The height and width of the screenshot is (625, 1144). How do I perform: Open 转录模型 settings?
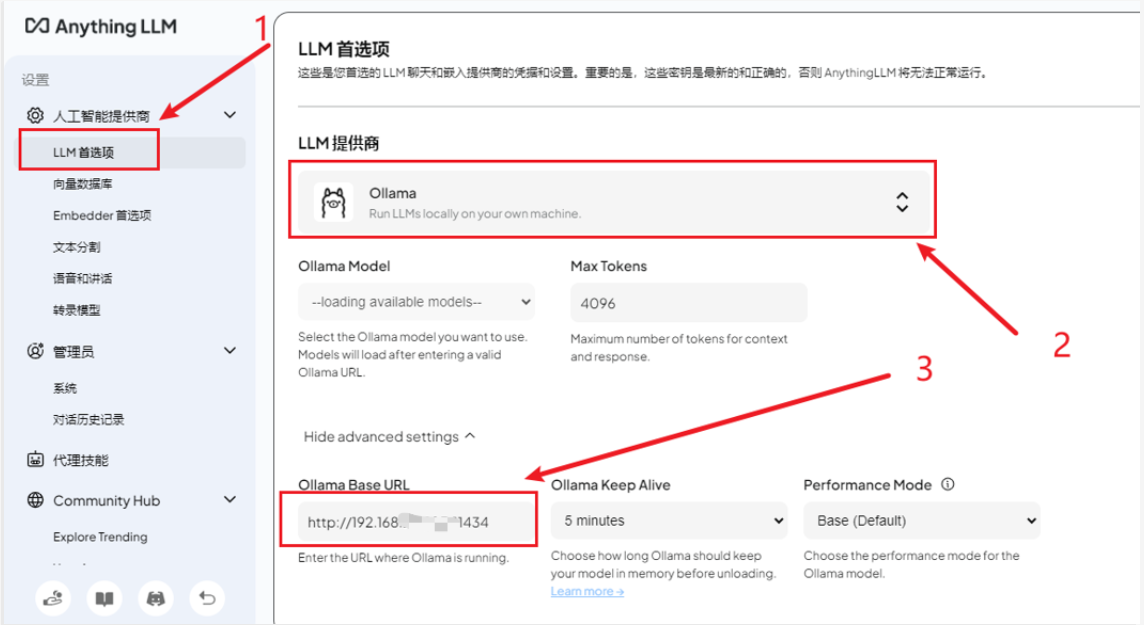tap(77, 310)
